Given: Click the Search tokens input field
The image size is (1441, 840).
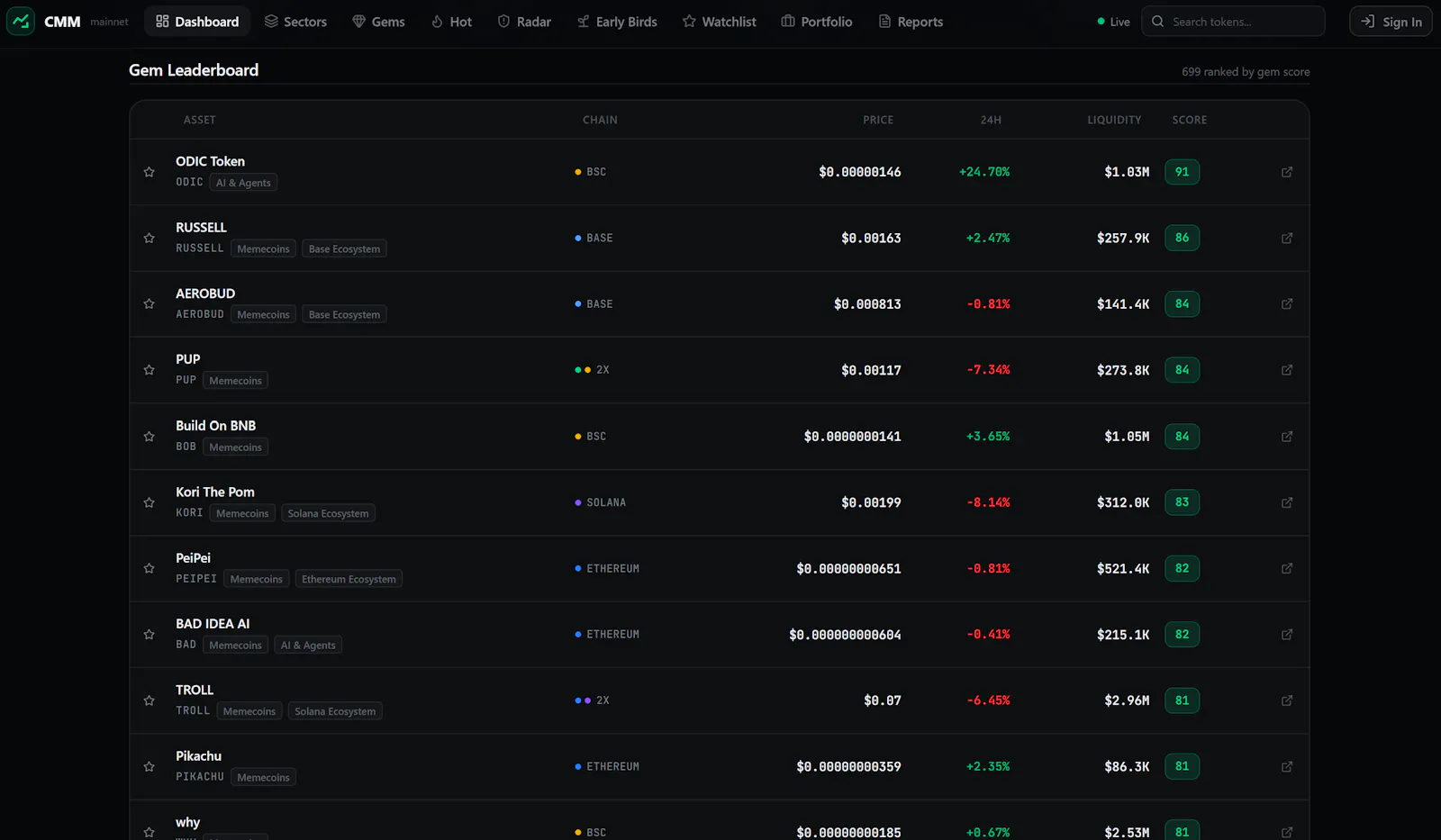Looking at the screenshot, I should [x=1233, y=22].
